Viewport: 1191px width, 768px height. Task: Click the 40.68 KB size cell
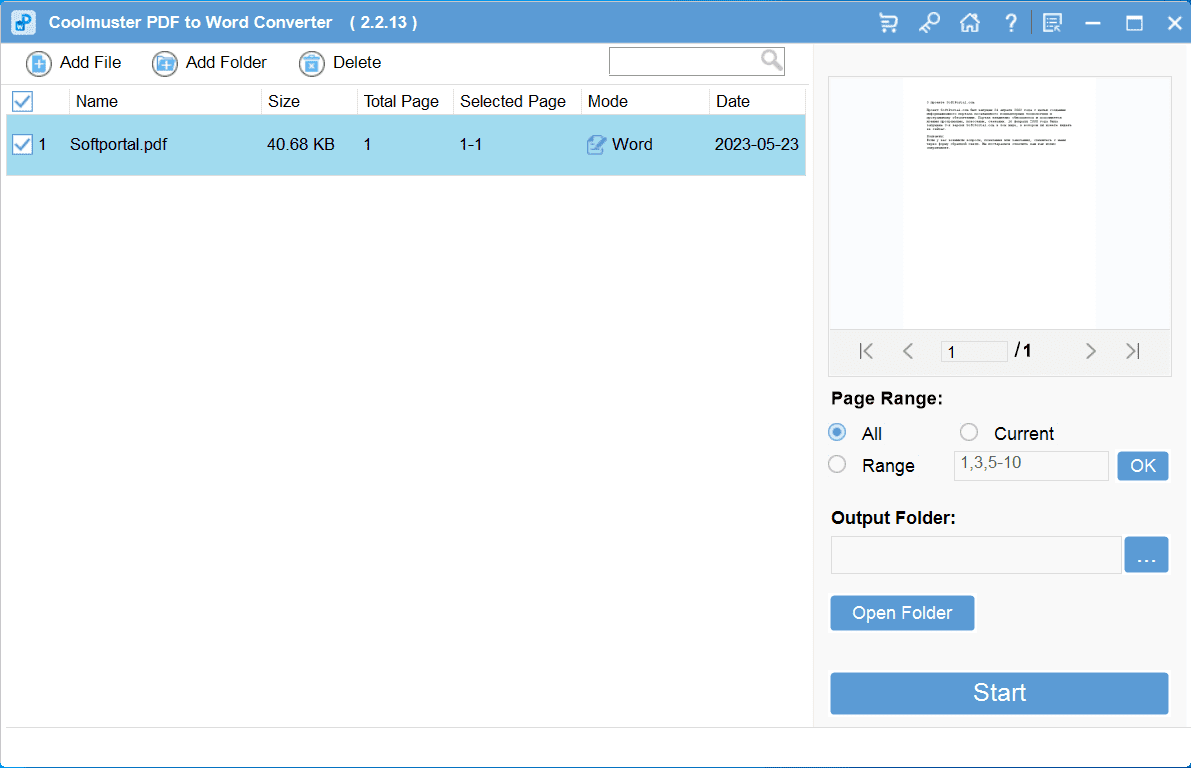[x=301, y=144]
